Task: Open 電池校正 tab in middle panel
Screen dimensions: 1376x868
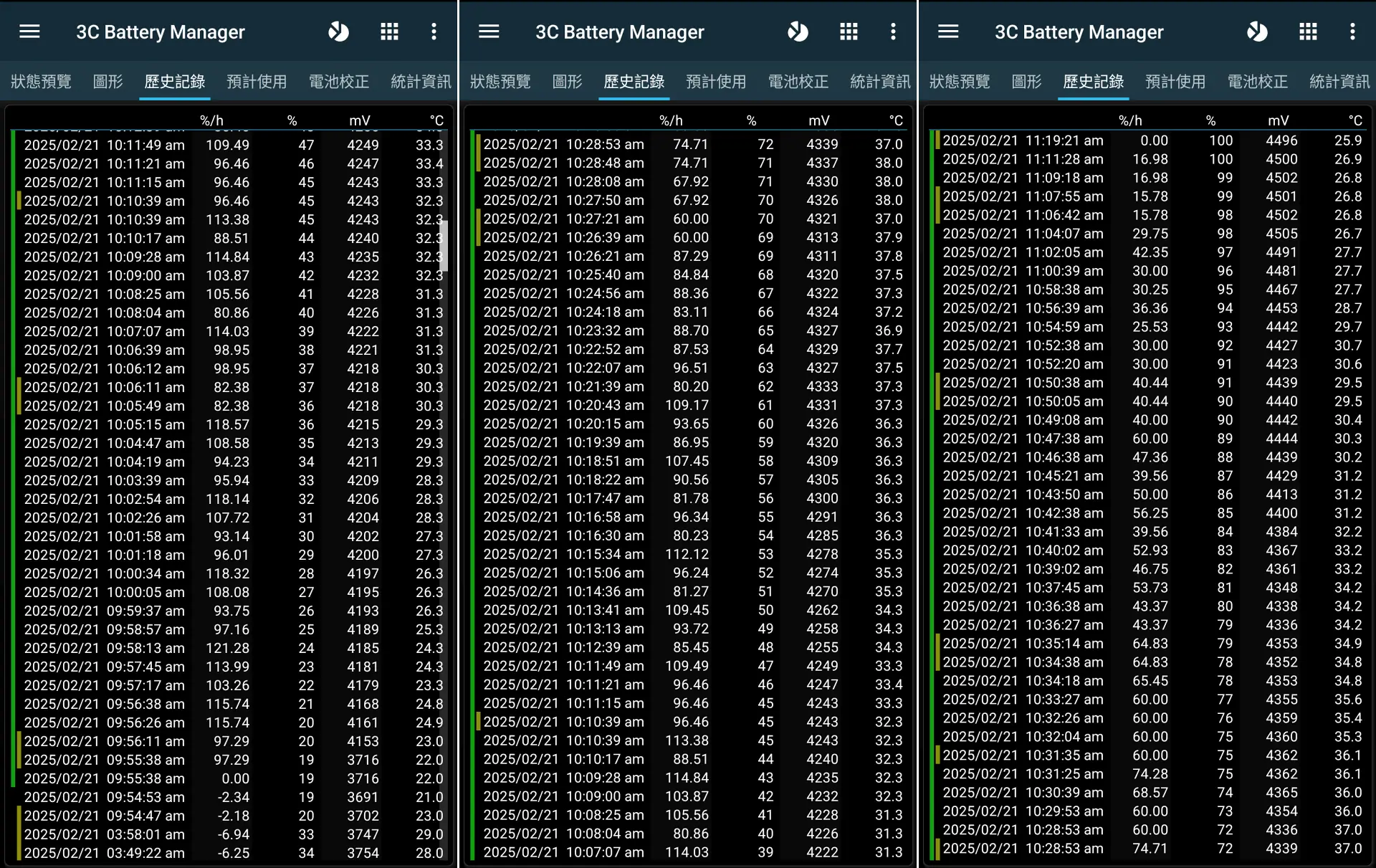Action: (798, 82)
